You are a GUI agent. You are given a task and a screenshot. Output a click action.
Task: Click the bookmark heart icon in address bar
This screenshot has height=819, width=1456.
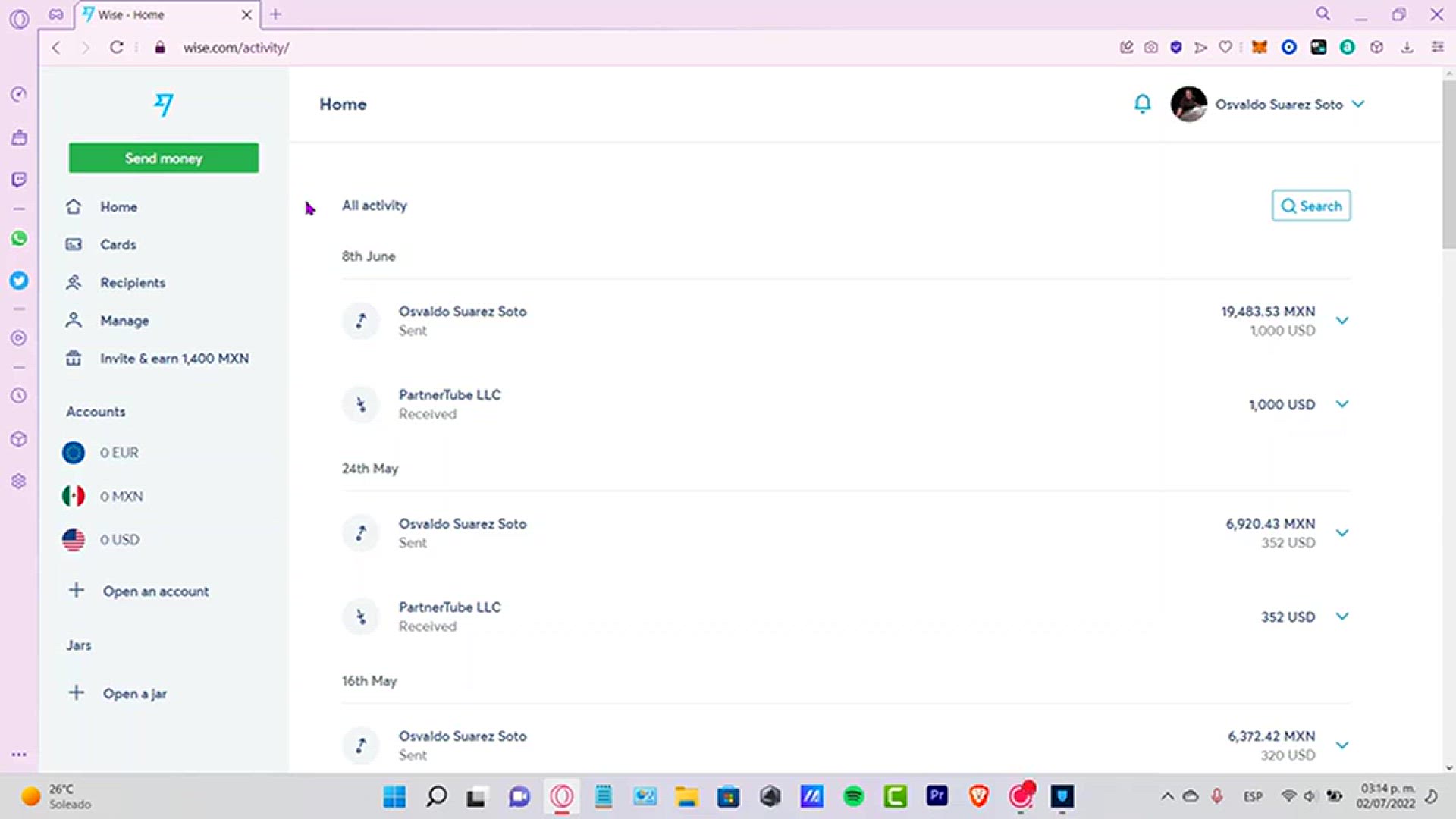click(1225, 47)
